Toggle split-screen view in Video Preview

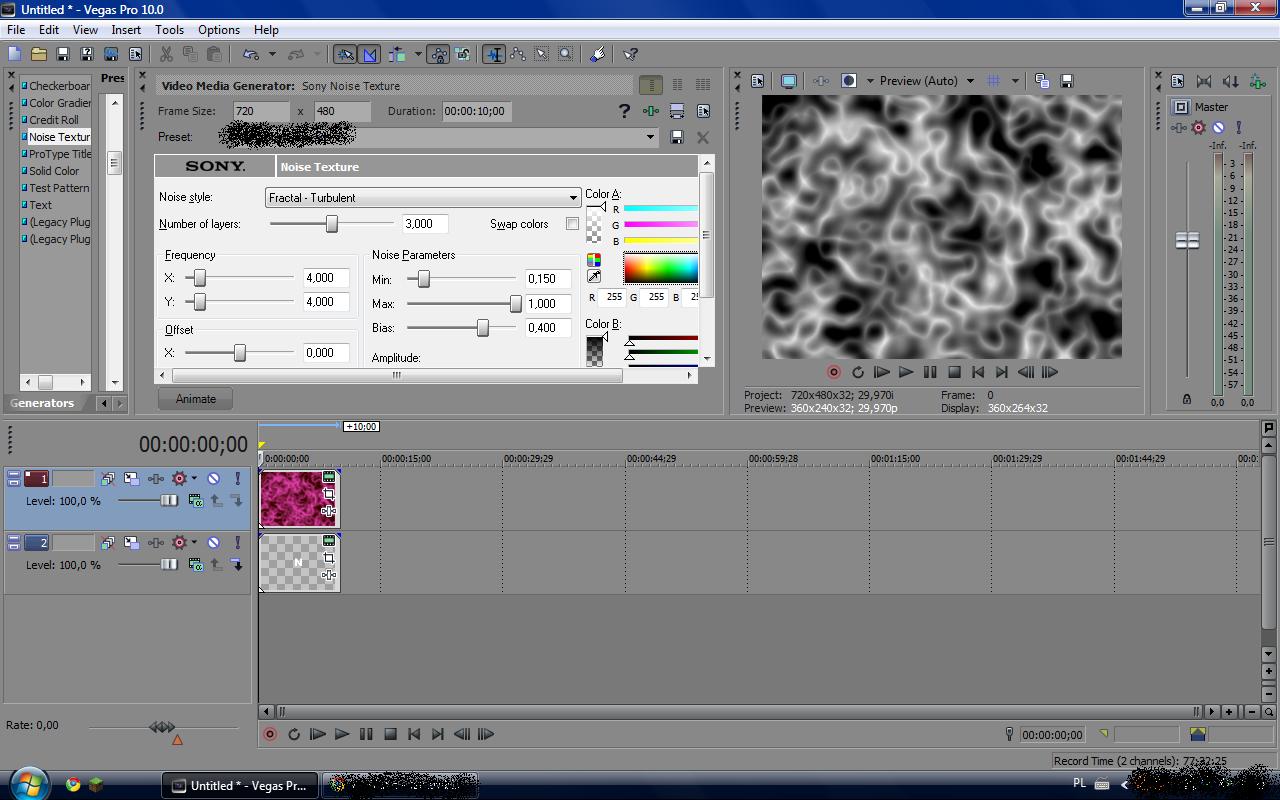click(849, 81)
